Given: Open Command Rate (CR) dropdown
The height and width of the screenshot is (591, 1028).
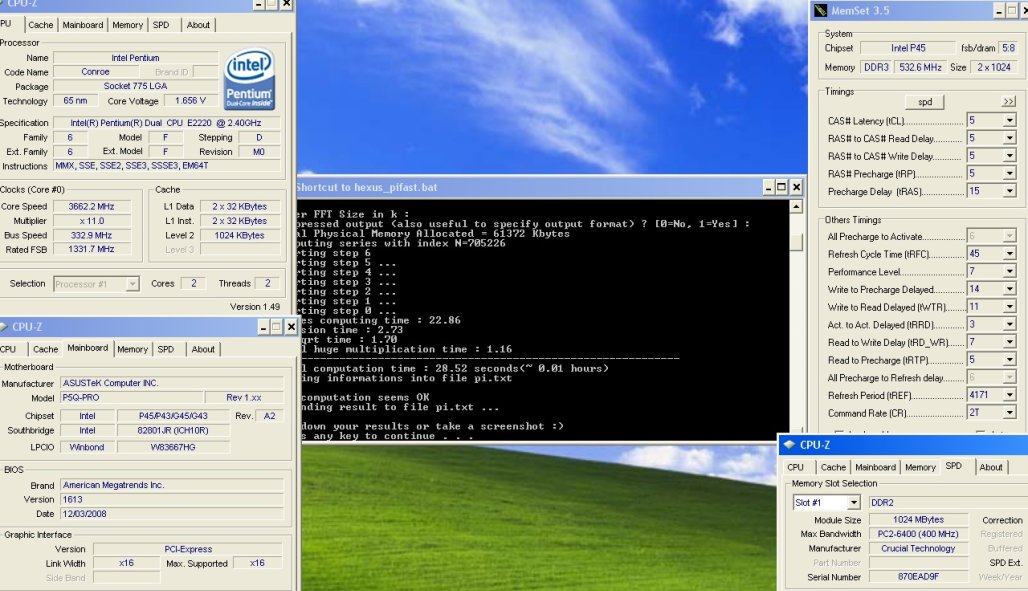Looking at the screenshot, I should (x=1010, y=413).
